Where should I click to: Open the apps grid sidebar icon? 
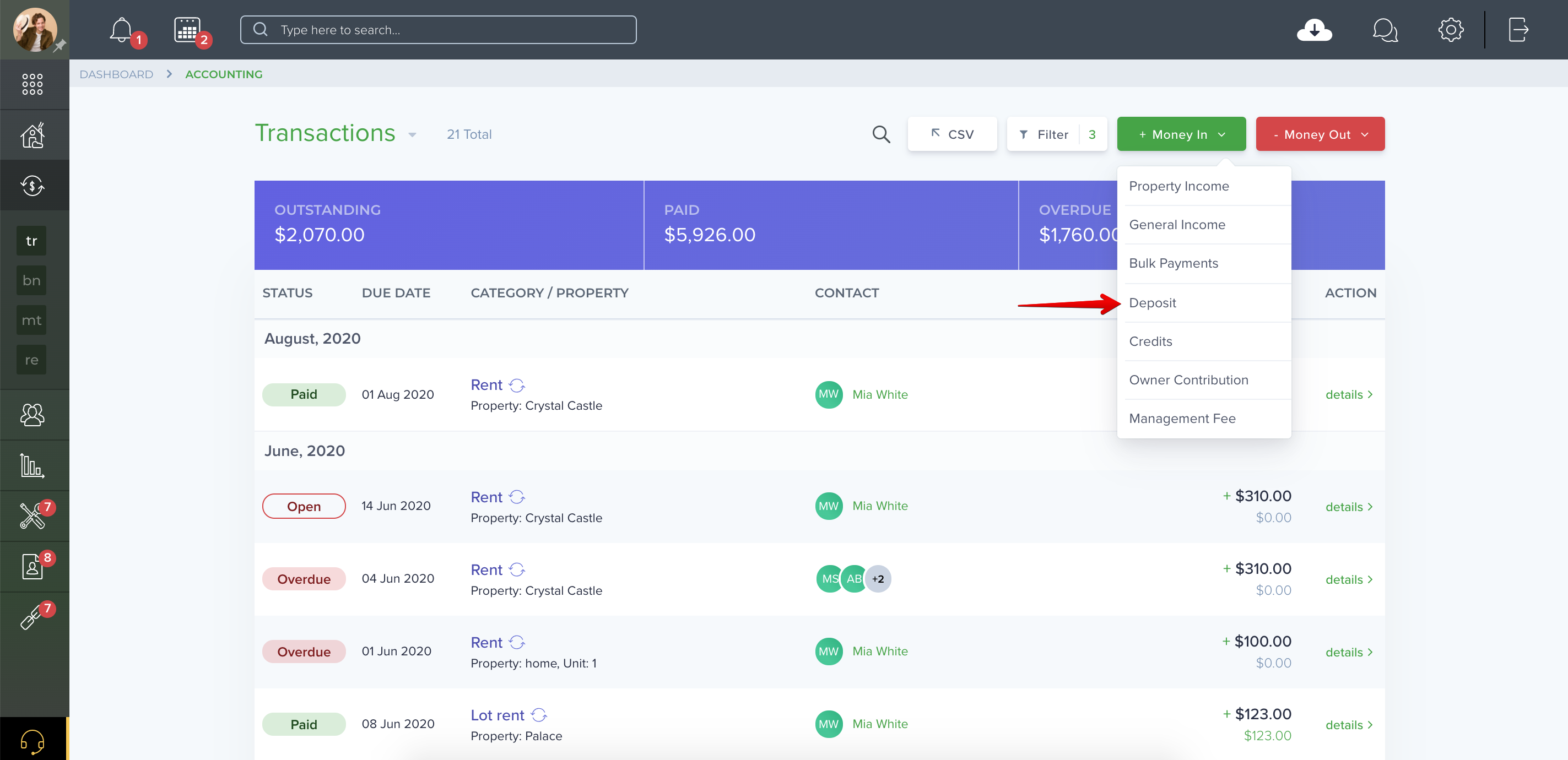click(33, 85)
